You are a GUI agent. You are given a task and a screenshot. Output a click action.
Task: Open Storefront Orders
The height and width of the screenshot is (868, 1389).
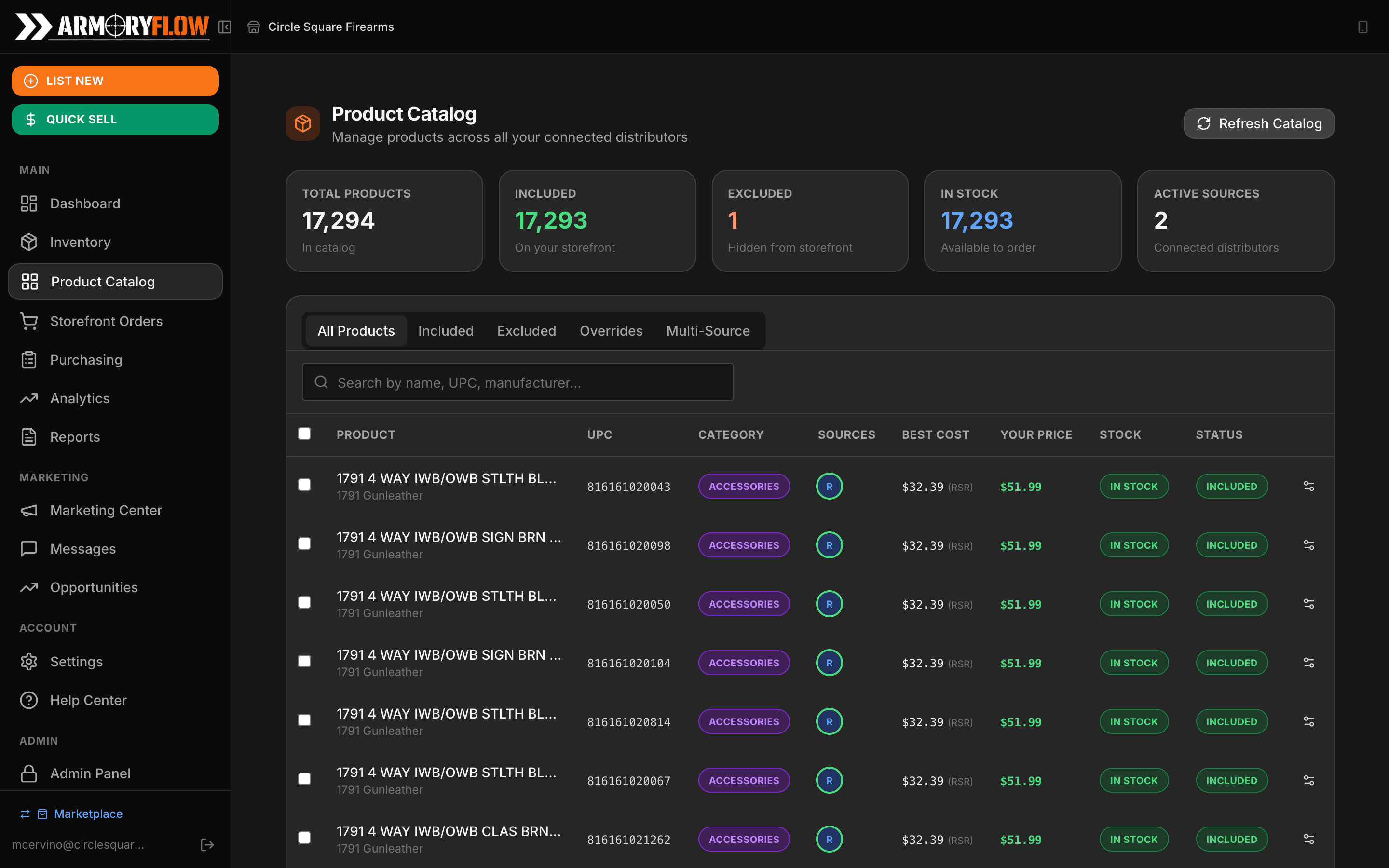(x=106, y=321)
